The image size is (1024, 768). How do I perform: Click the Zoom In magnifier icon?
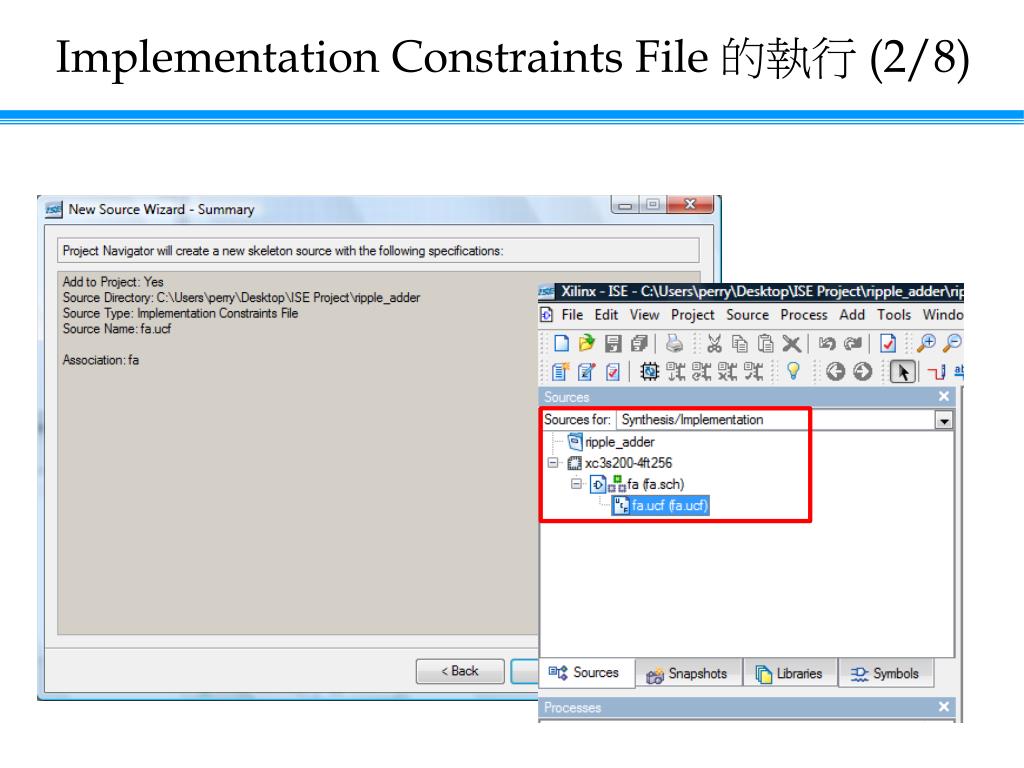[926, 344]
